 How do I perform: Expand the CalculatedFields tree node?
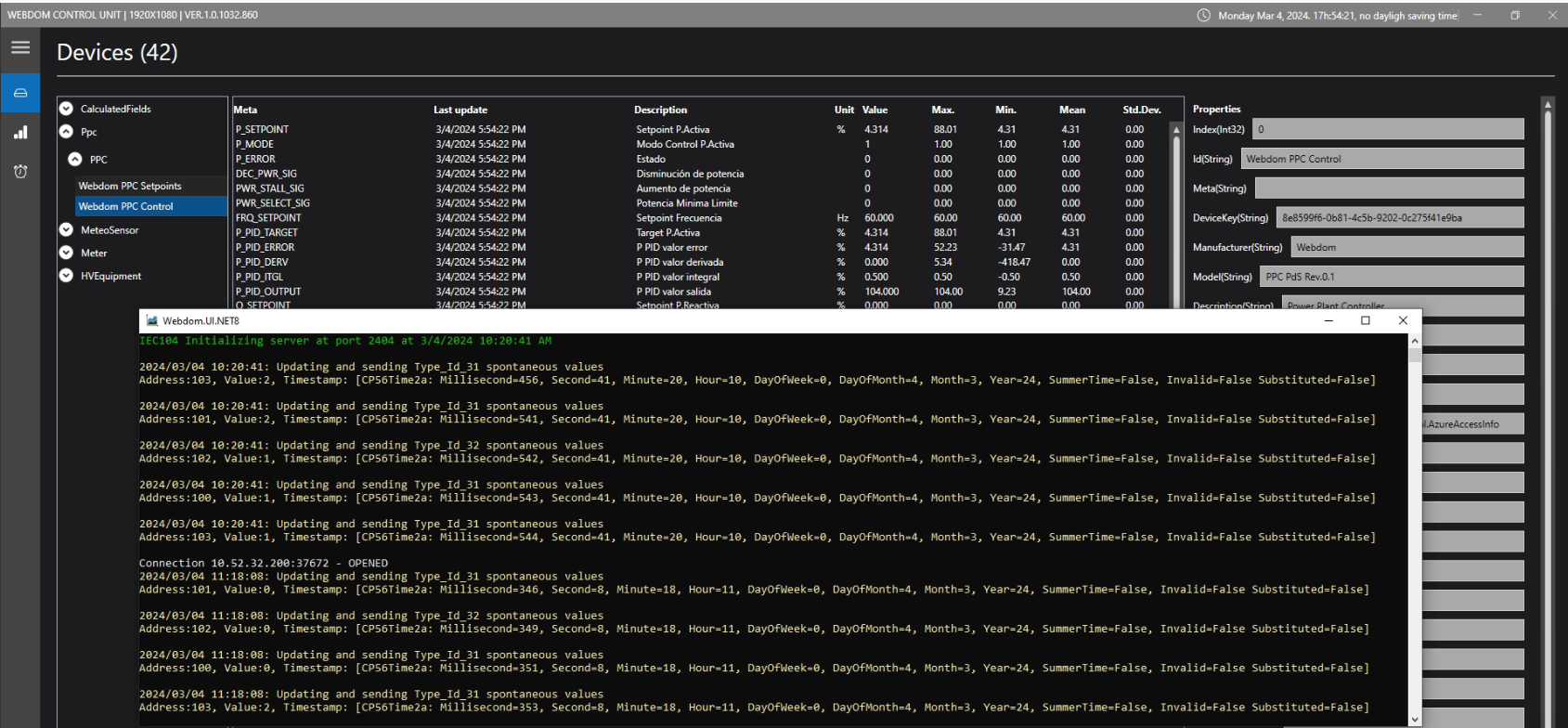(66, 109)
